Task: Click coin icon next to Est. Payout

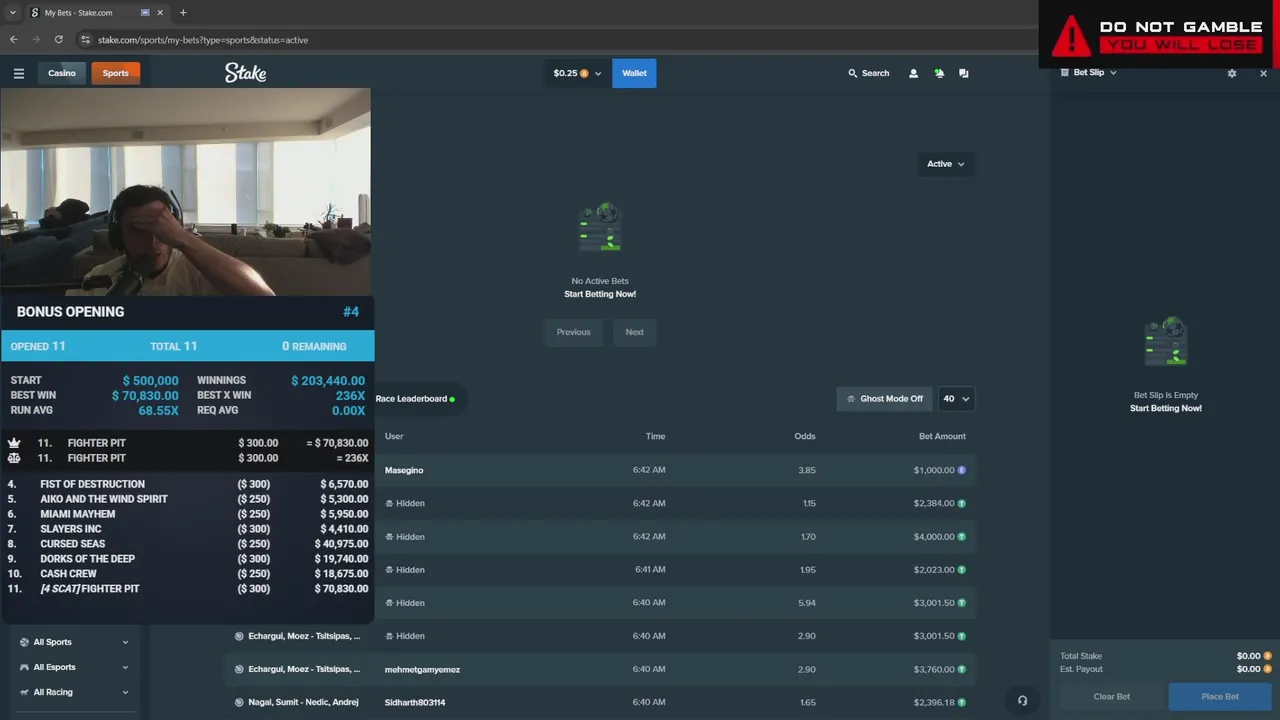Action: [x=1267, y=669]
